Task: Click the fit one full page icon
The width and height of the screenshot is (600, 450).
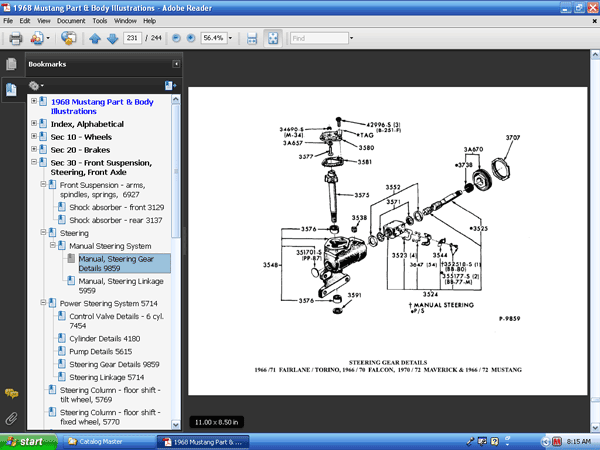Action: click(x=273, y=39)
